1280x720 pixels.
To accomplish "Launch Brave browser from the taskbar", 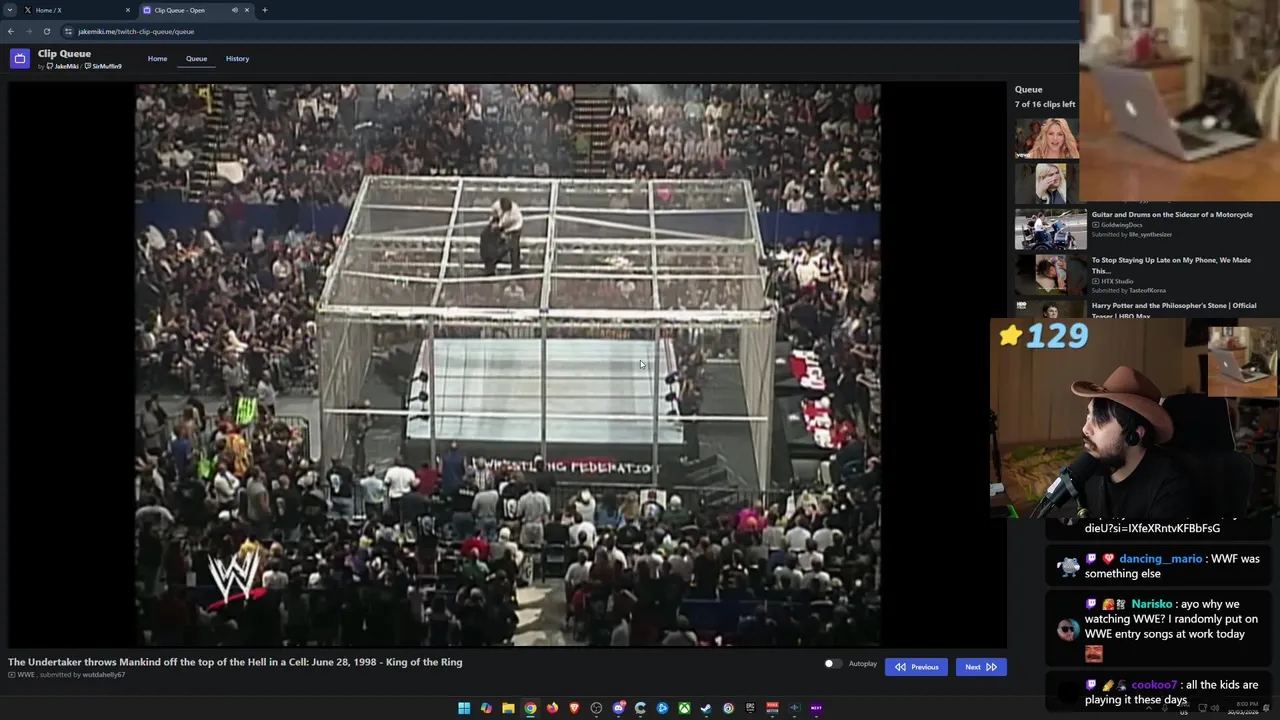I will (574, 708).
